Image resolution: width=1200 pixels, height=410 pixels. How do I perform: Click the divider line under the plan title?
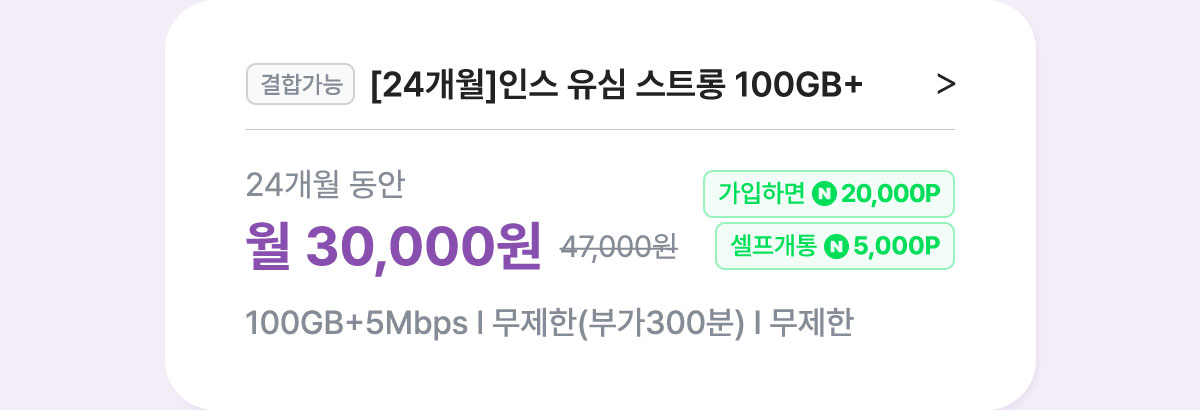click(600, 130)
